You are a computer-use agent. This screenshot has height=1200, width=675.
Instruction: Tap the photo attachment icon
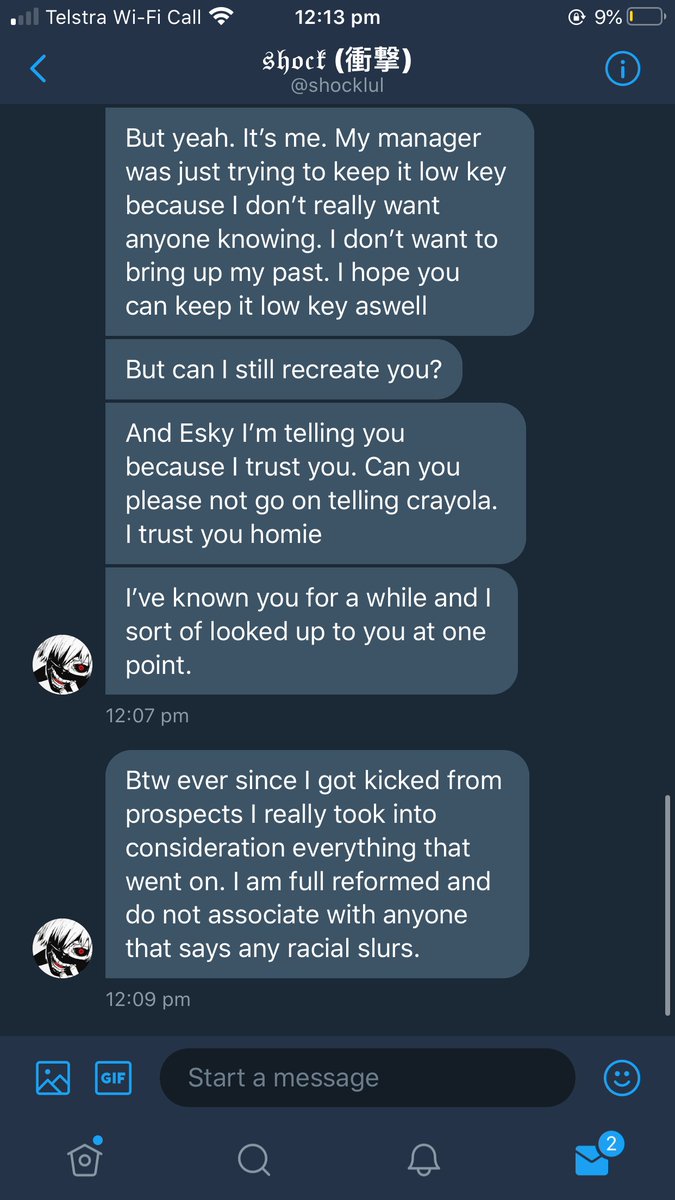[53, 1077]
